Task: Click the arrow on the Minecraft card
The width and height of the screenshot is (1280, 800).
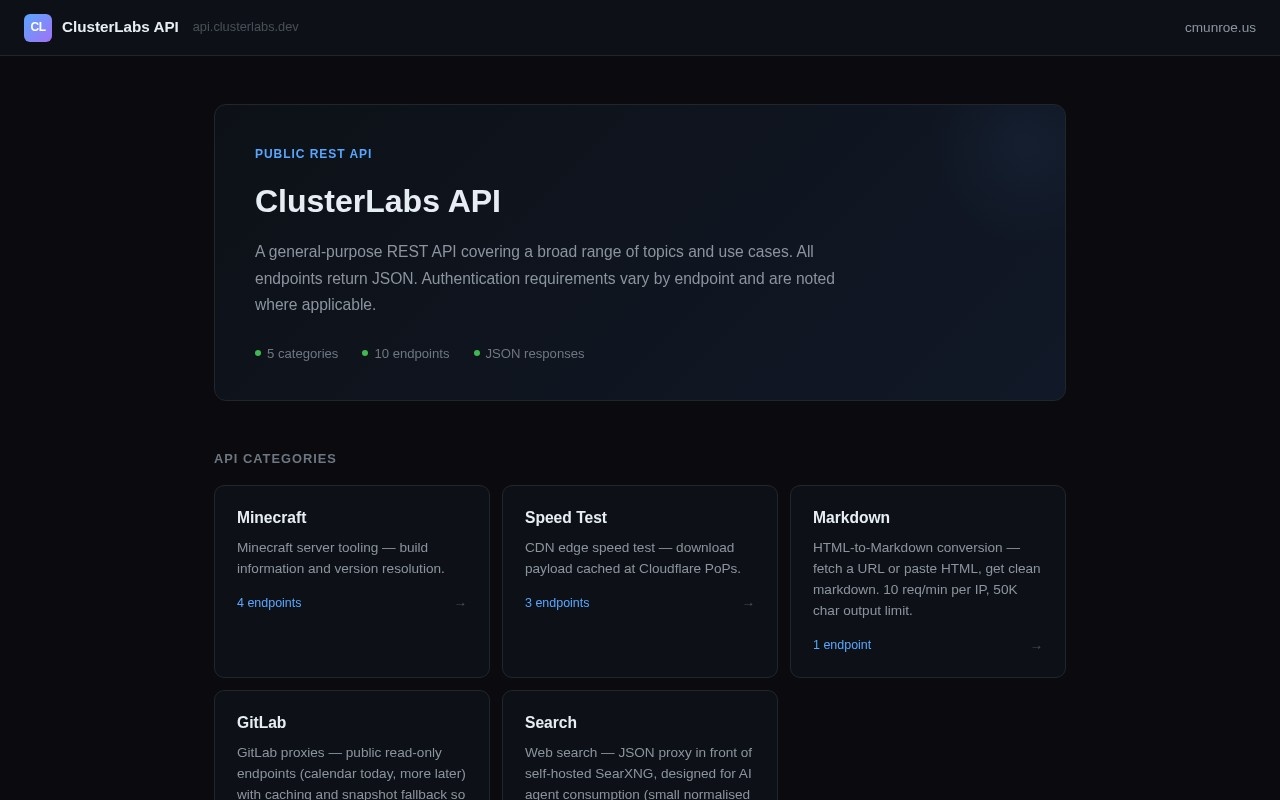Action: pyautogui.click(x=460, y=604)
